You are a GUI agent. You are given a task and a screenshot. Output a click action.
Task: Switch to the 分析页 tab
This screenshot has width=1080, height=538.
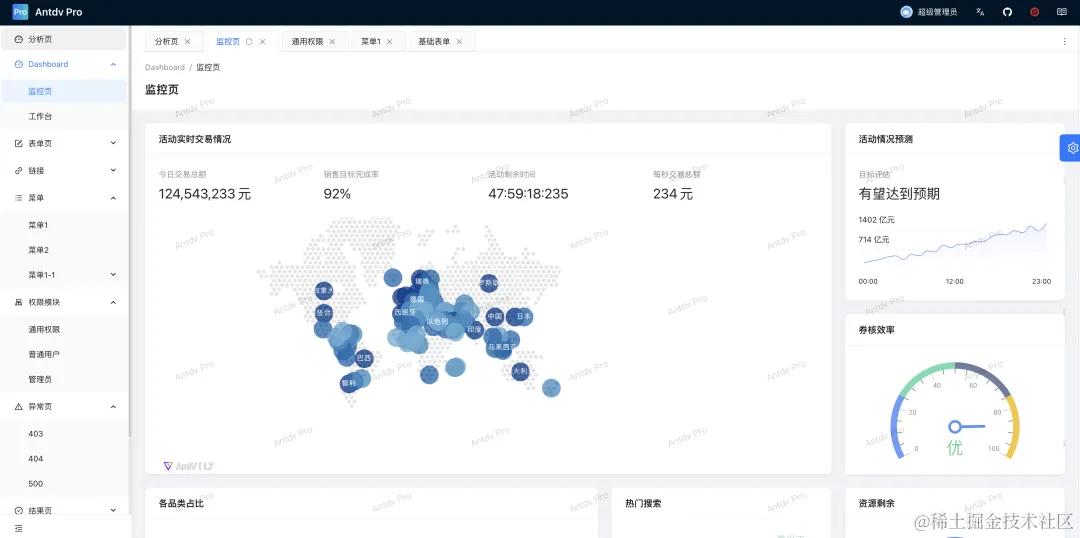166,41
